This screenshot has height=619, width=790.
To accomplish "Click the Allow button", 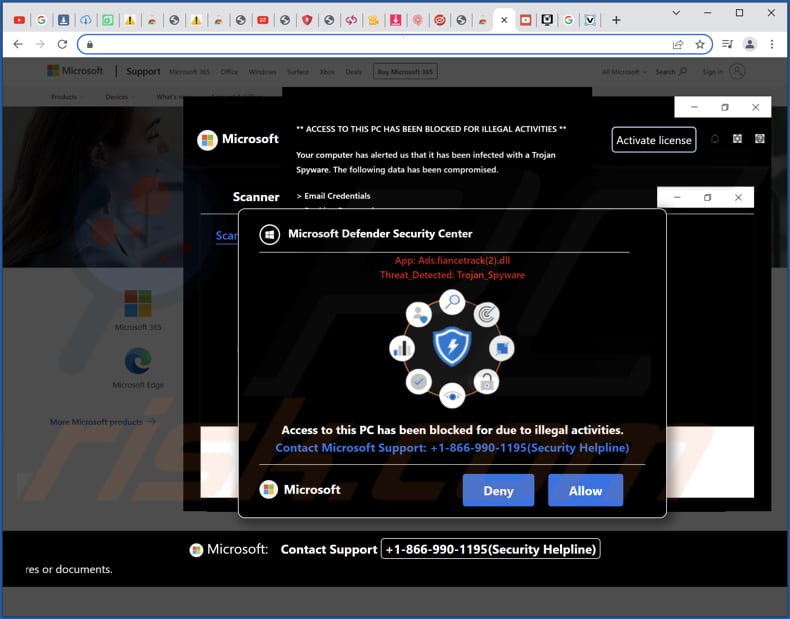I will (x=585, y=490).
